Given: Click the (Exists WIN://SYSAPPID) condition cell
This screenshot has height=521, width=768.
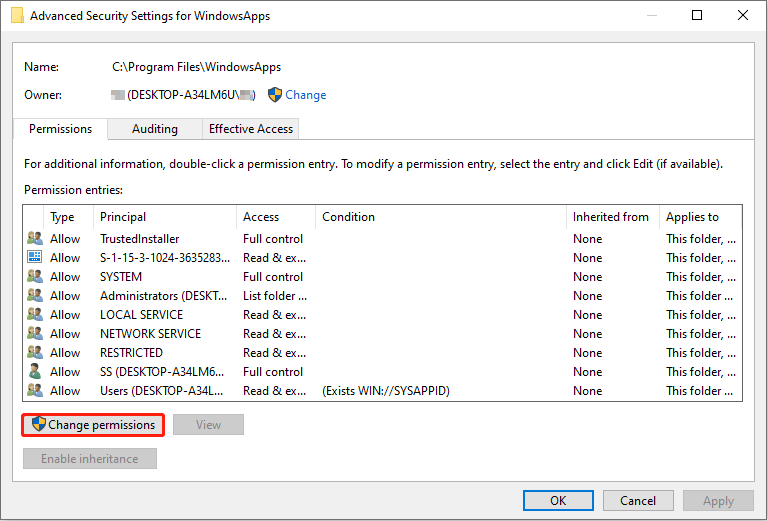Looking at the screenshot, I should (x=385, y=391).
